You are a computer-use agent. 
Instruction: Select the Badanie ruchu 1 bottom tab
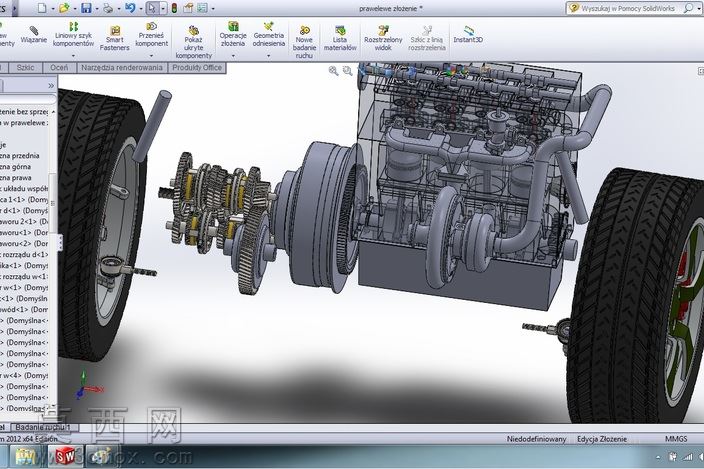tap(43, 427)
